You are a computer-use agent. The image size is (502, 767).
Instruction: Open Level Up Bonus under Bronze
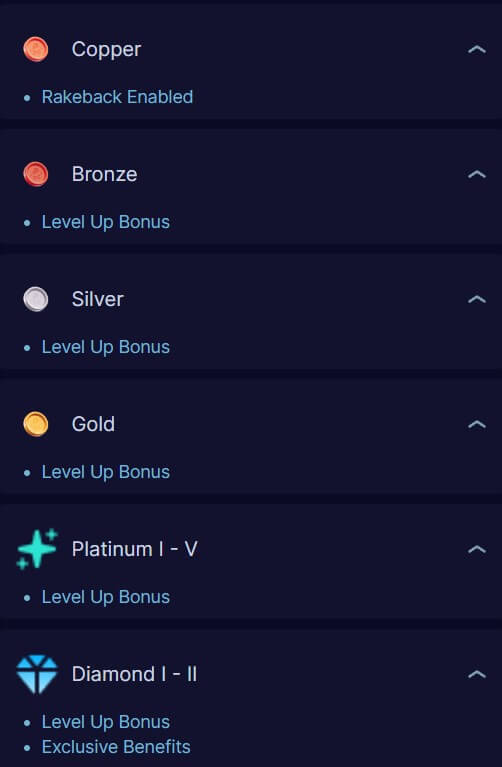[x=106, y=222]
